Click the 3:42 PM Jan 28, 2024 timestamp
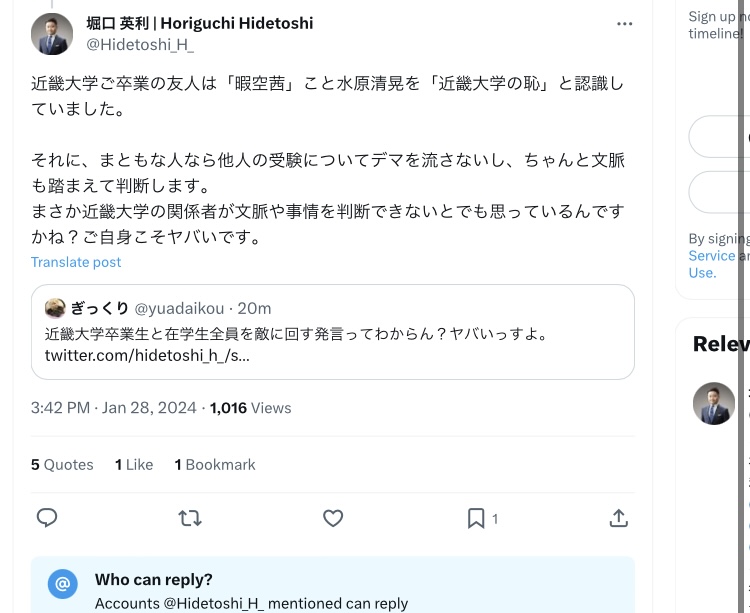This screenshot has width=750, height=613. click(114, 408)
